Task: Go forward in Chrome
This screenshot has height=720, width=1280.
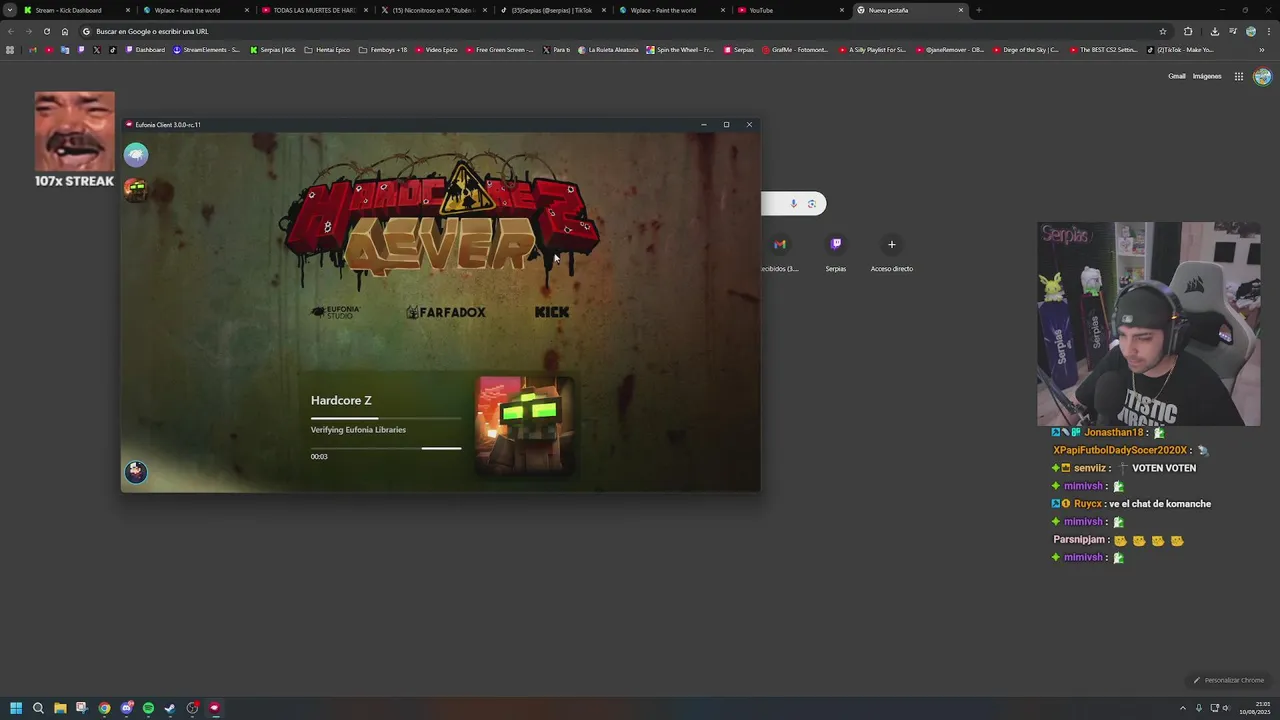Action: coord(28,31)
